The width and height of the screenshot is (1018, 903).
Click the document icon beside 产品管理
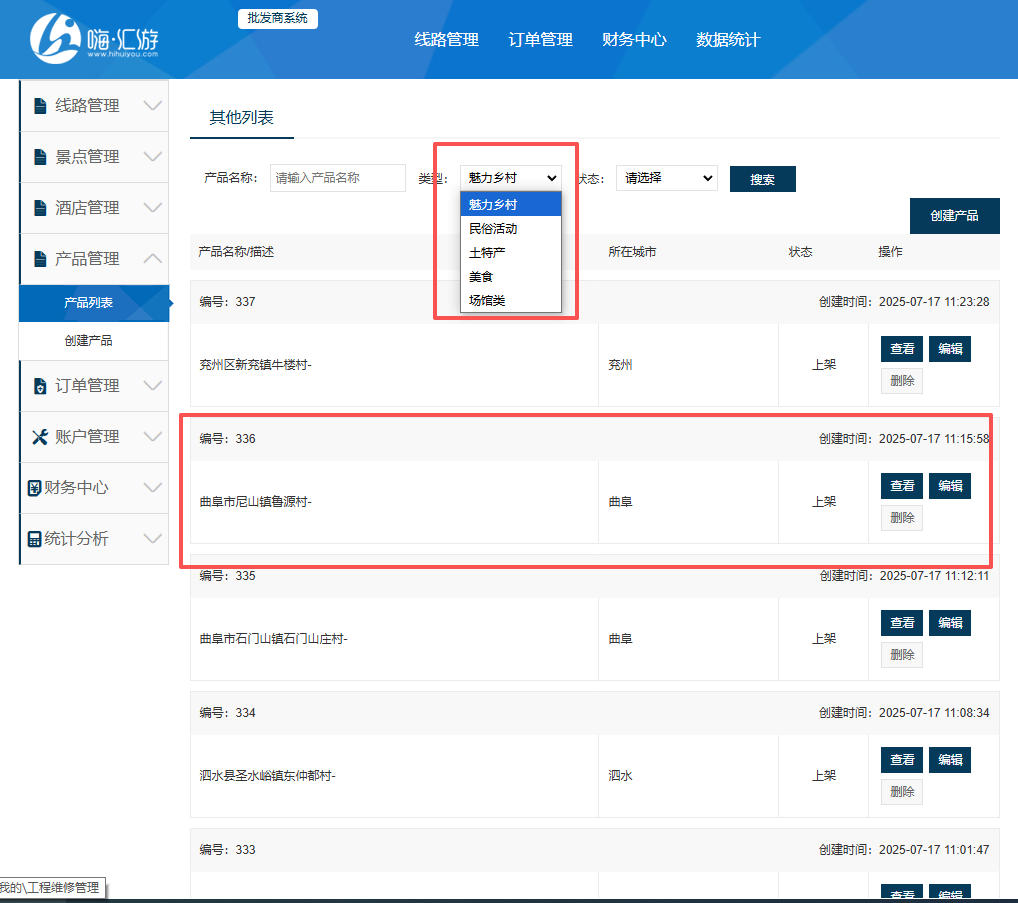[40, 259]
